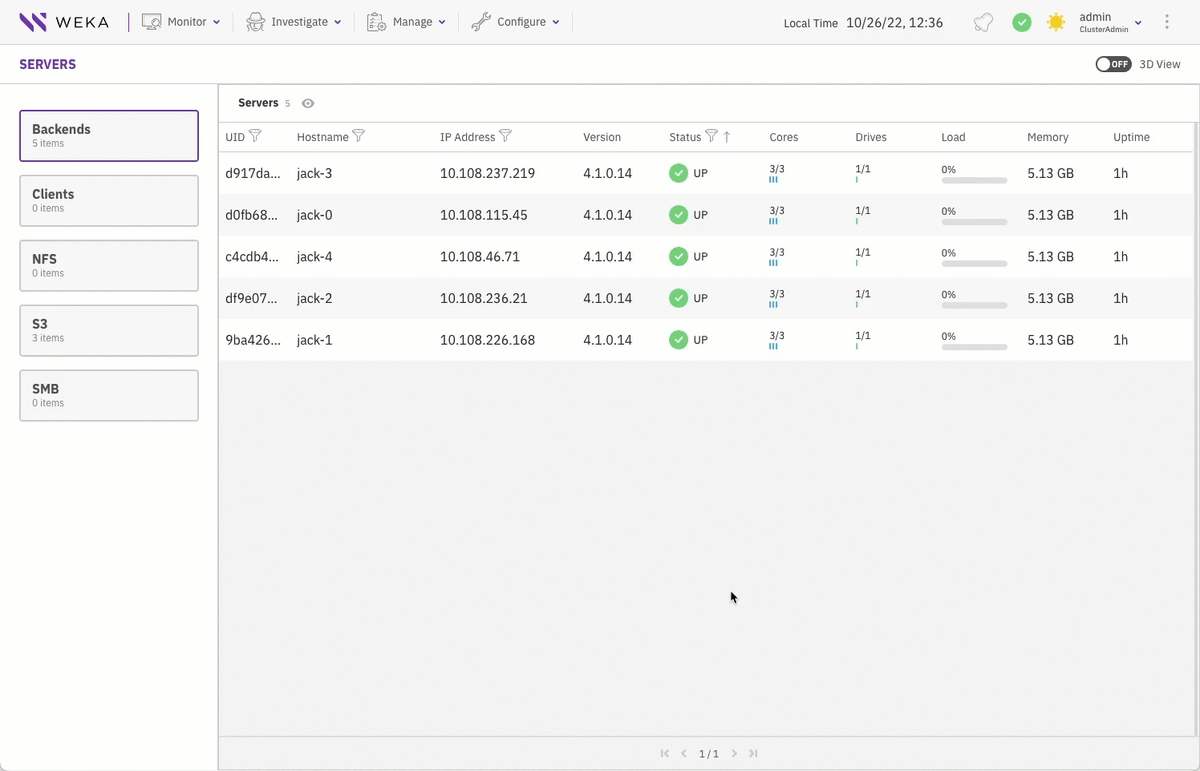
Task: Click the green cluster health status icon
Action: click(1021, 21)
